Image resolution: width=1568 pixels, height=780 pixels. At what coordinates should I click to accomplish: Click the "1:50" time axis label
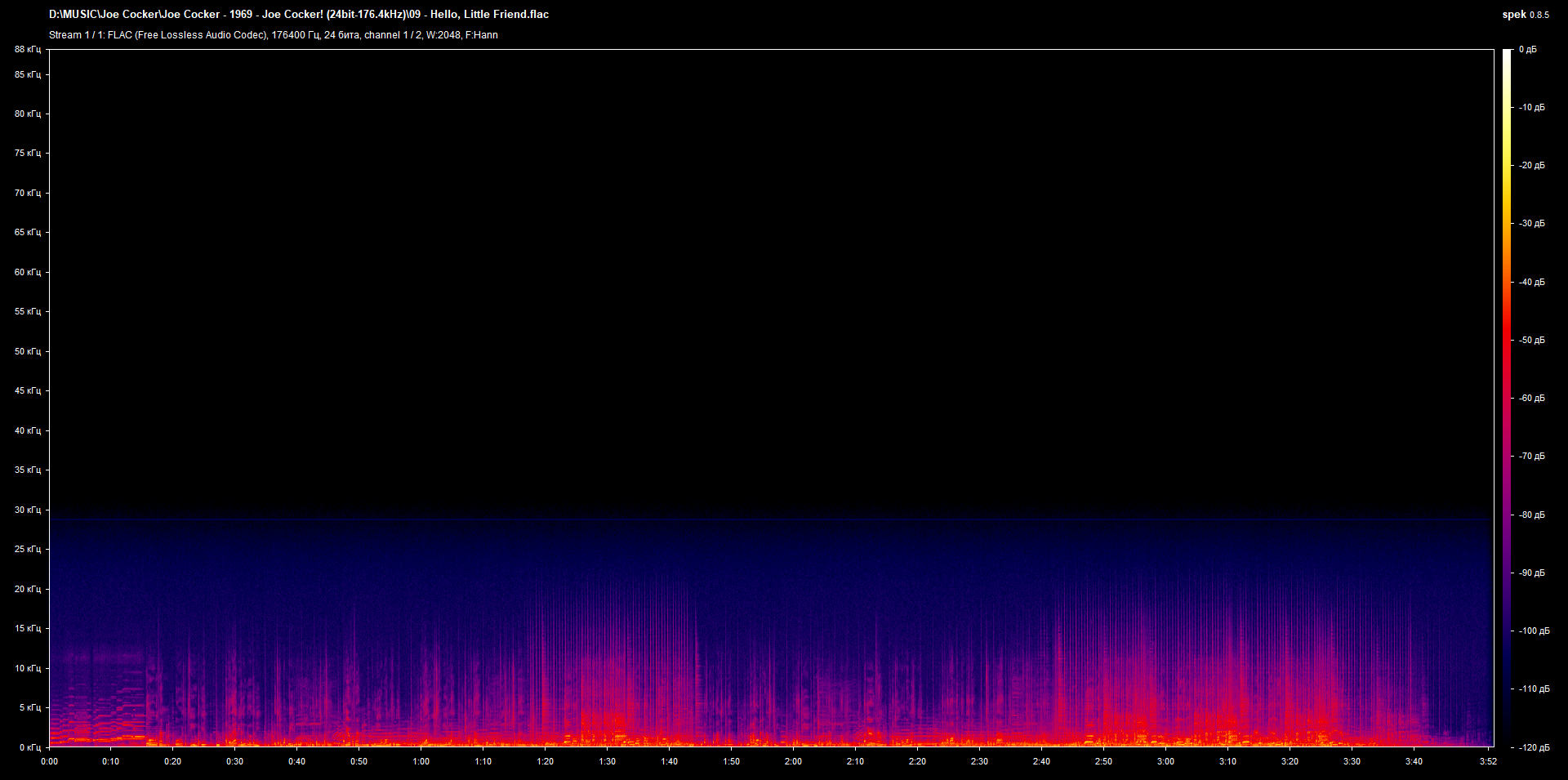732,761
